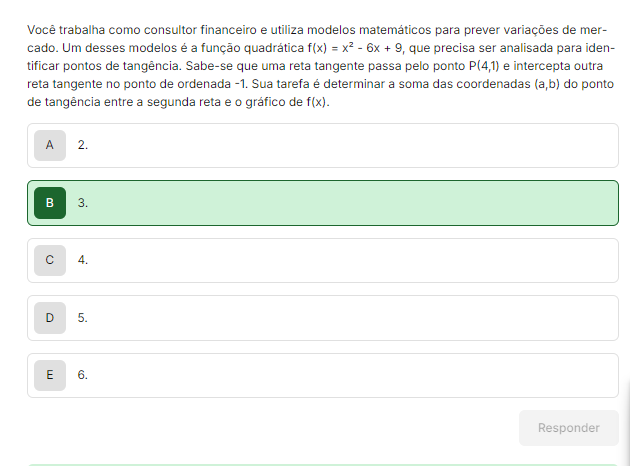Click the letter A option badge
The image size is (630, 466).
click(x=50, y=145)
